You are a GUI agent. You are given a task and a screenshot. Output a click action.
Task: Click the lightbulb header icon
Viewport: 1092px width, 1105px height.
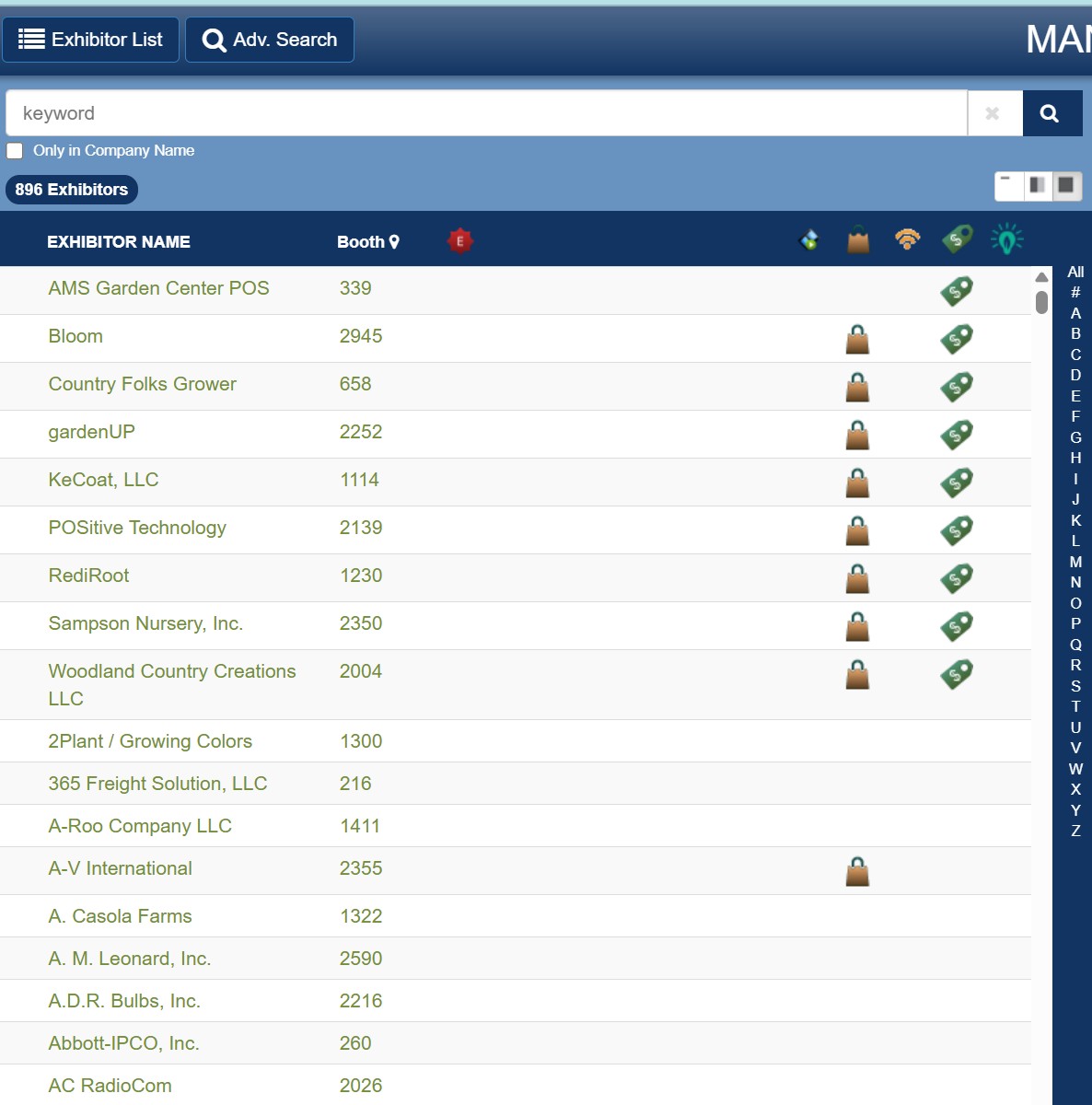tap(1007, 239)
